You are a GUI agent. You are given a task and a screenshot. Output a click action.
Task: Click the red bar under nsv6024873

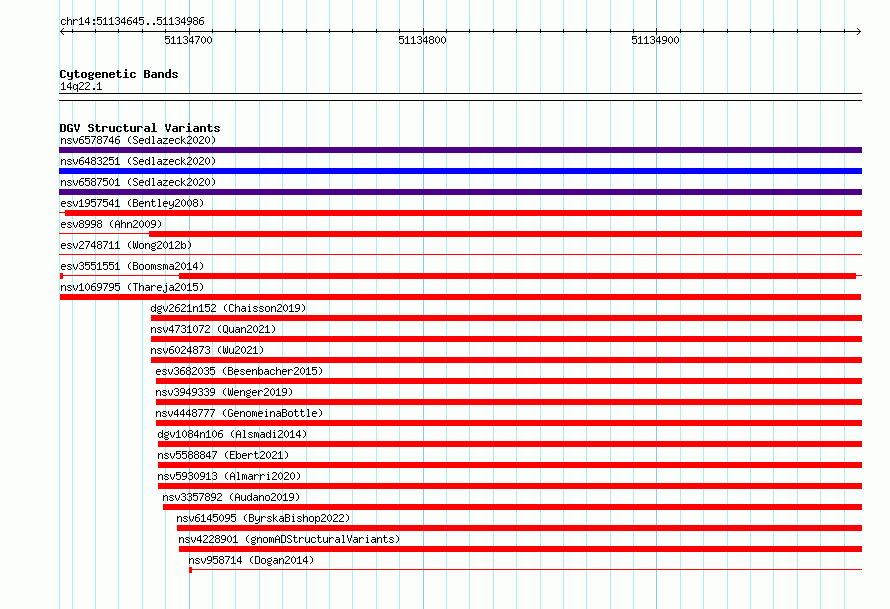pyautogui.click(x=506, y=360)
